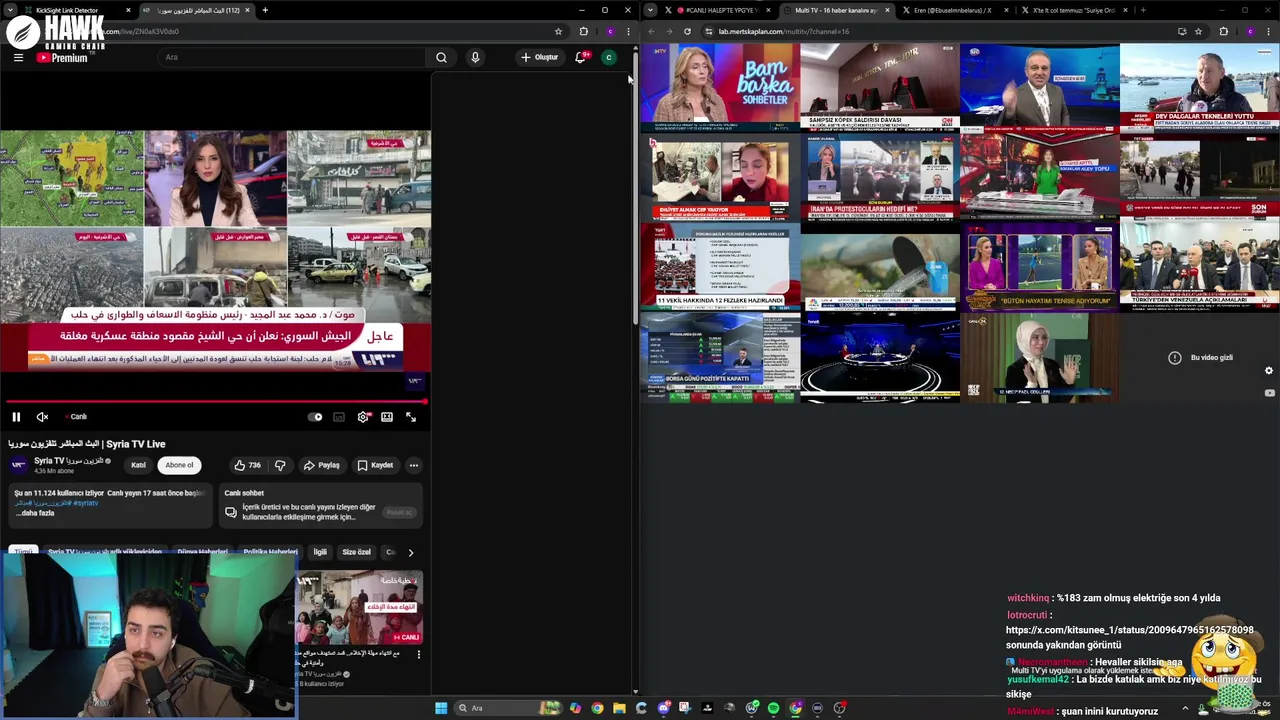Click the YouTube search field
1280x720 pixels.
tap(292, 57)
